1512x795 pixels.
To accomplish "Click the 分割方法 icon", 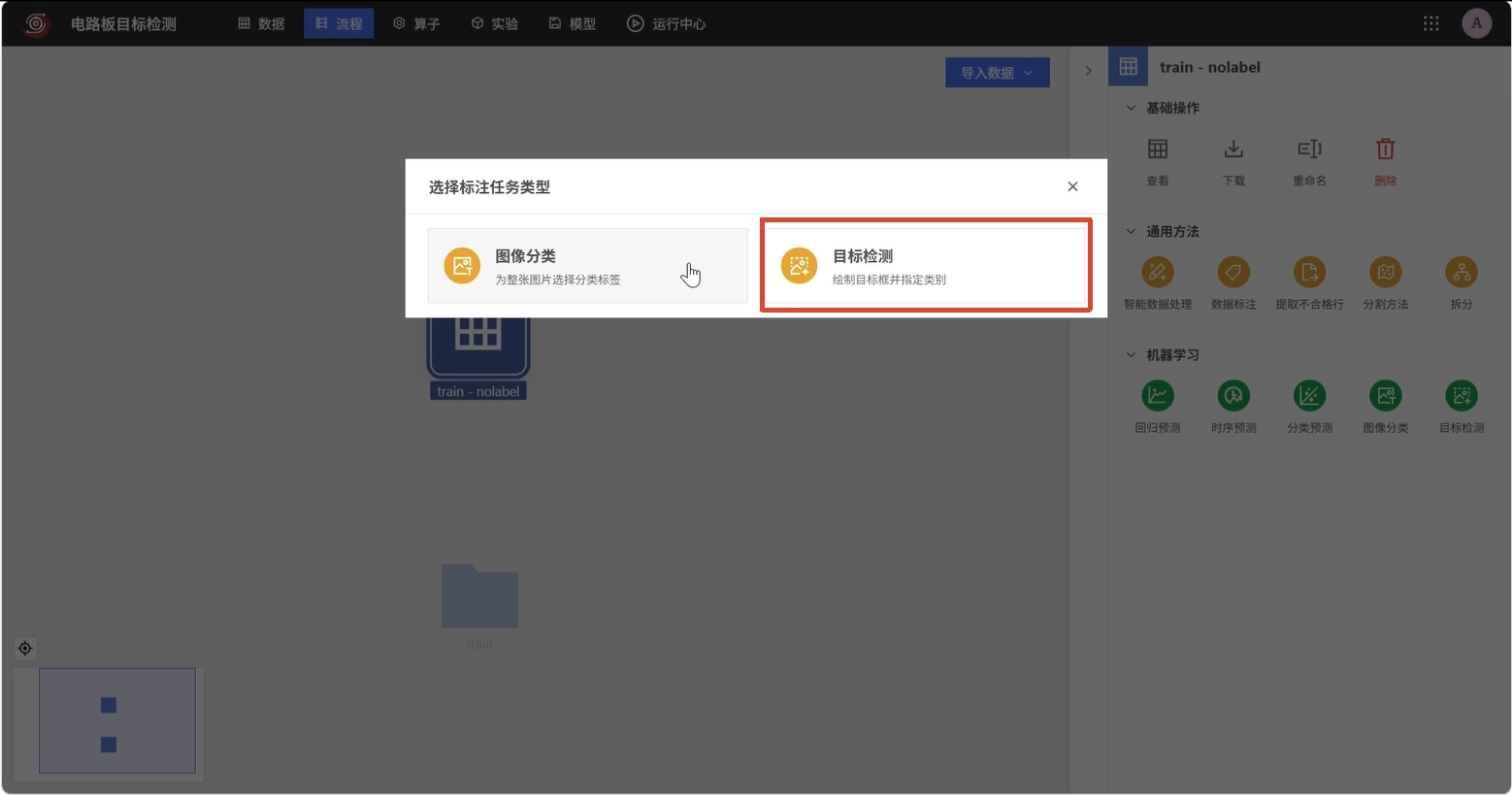I will 1386,272.
